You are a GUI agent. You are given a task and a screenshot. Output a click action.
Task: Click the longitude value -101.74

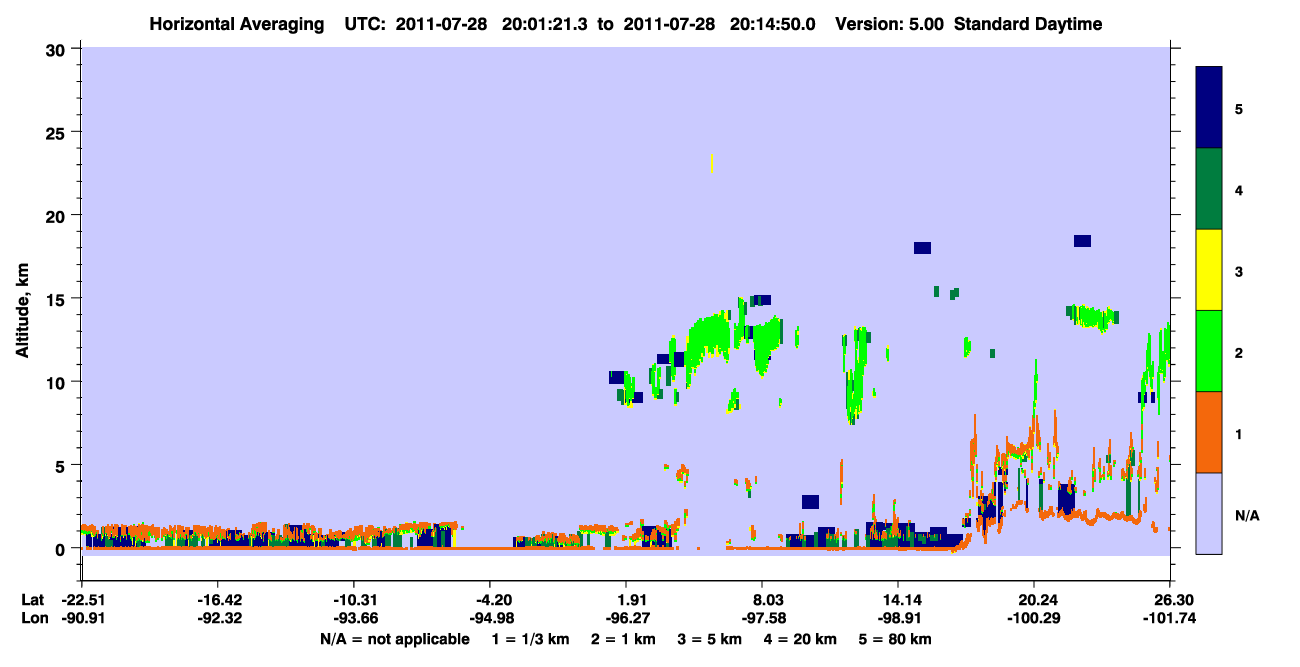point(1170,619)
